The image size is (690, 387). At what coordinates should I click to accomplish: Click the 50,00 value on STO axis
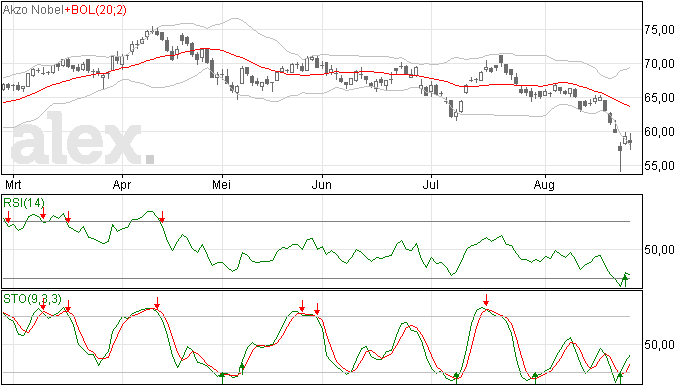coord(659,345)
